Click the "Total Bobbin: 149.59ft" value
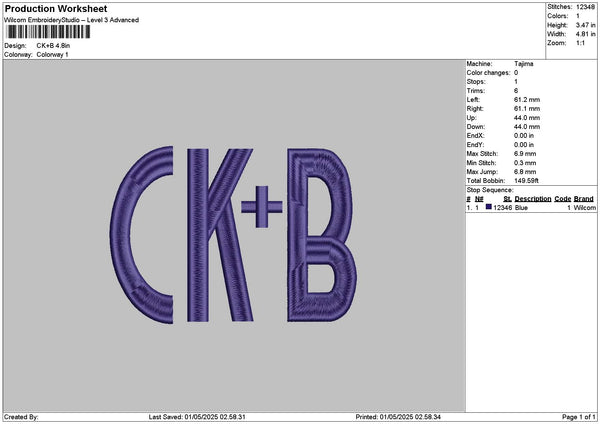 pyautogui.click(x=526, y=181)
